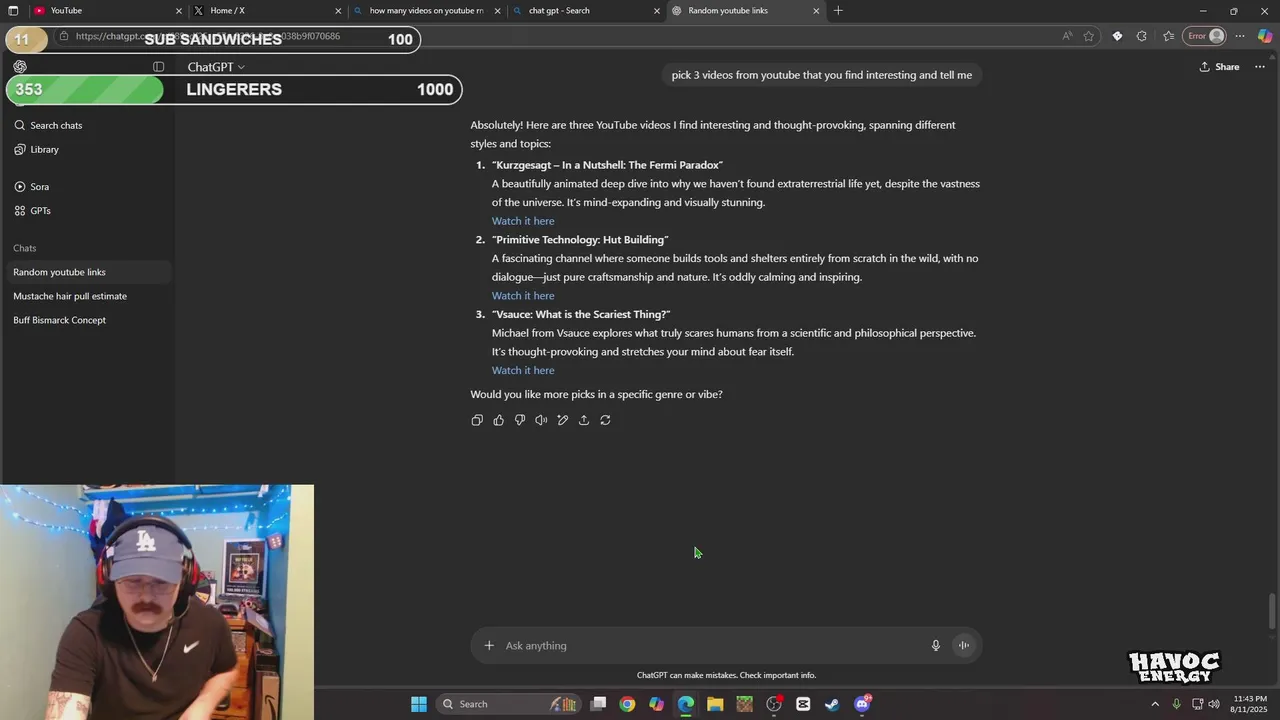The width and height of the screenshot is (1280, 720).
Task: Open the conversation options three-dot menu
Action: [x=1259, y=67]
